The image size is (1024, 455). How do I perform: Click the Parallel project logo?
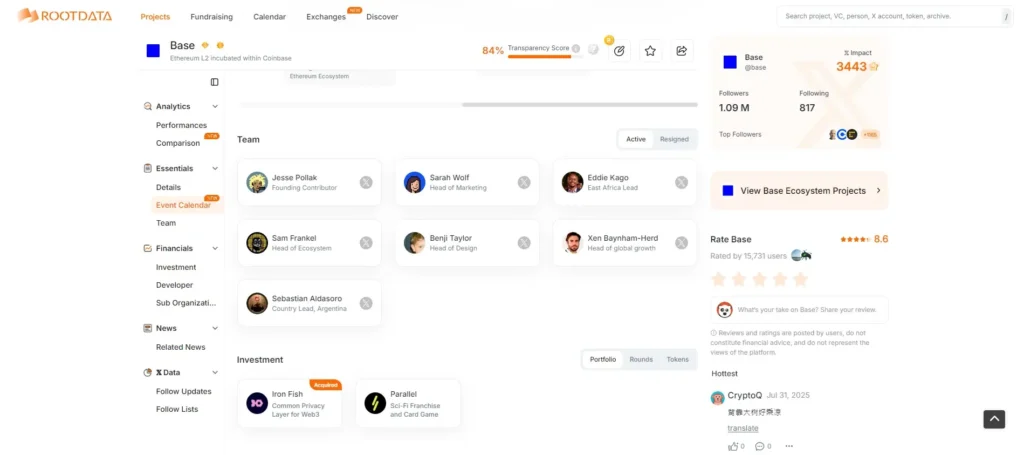375,403
